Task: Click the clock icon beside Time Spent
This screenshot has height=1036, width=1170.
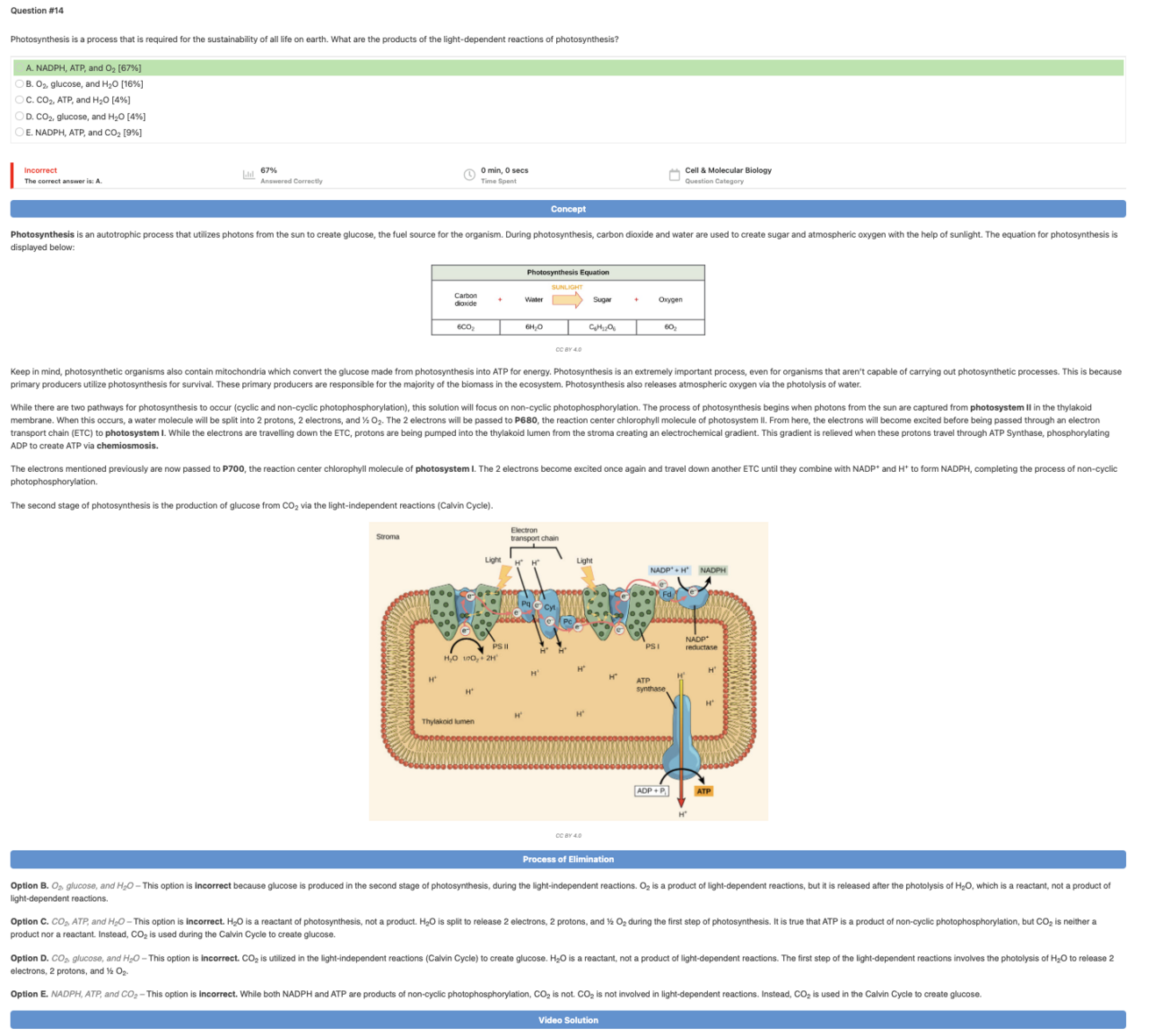Action: point(469,175)
